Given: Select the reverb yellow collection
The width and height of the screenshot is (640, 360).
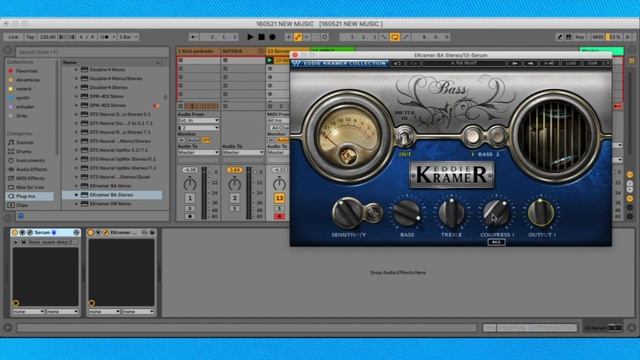Looking at the screenshot, I should click(x=24, y=89).
